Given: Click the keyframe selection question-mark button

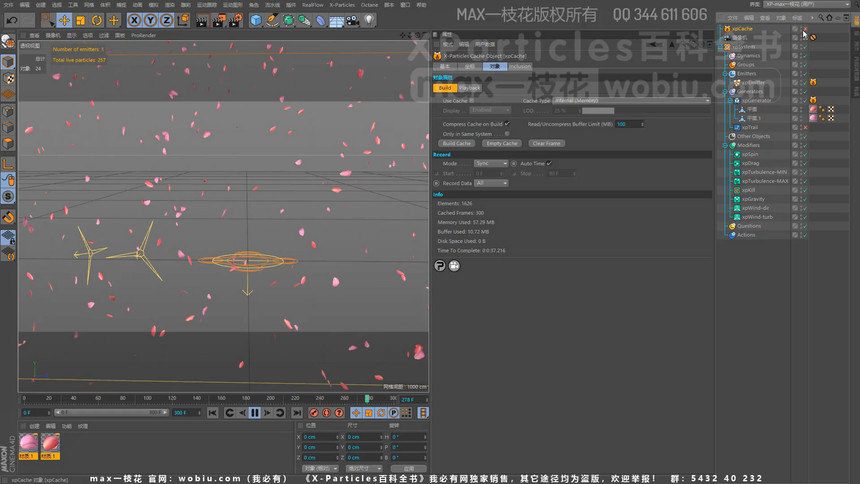Looking at the screenshot, I should point(339,413).
